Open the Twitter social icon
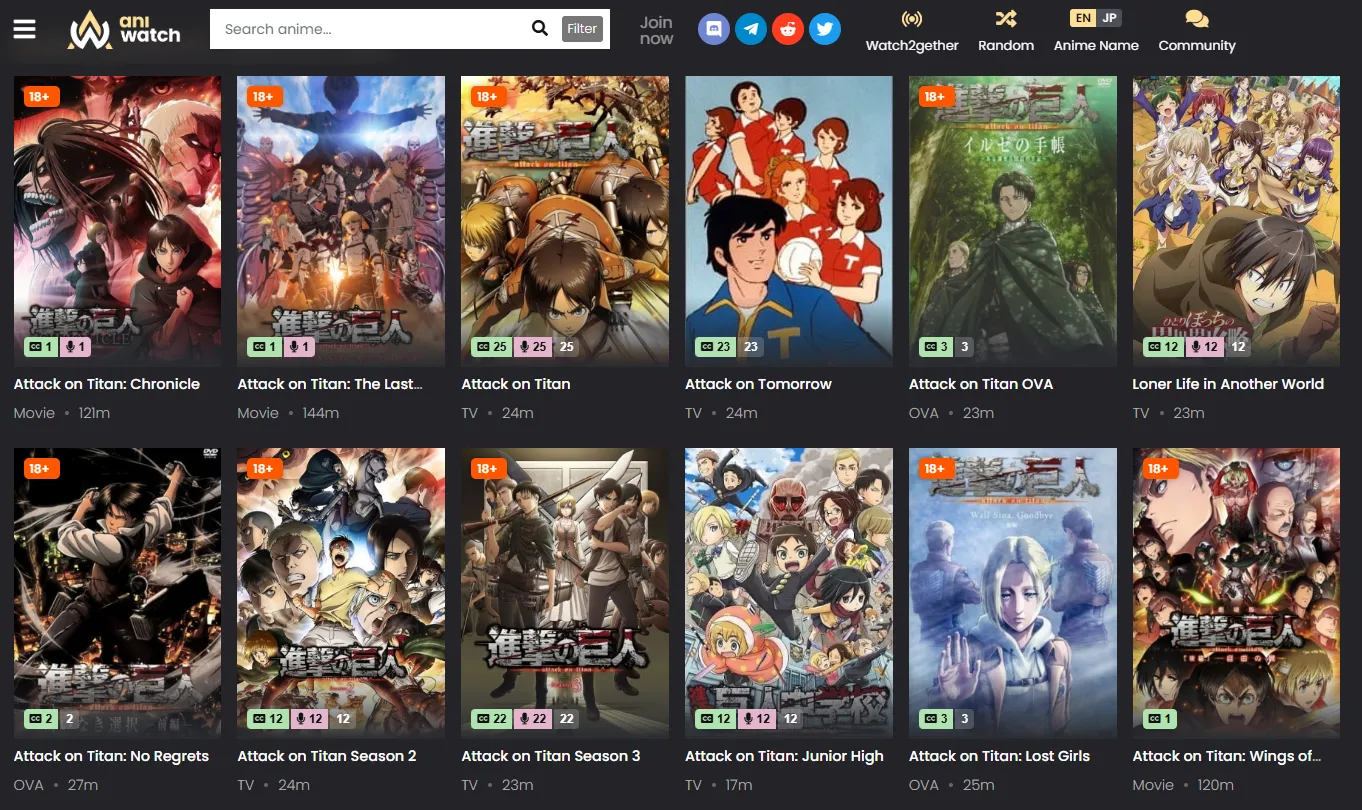The height and width of the screenshot is (810, 1362). pos(824,29)
